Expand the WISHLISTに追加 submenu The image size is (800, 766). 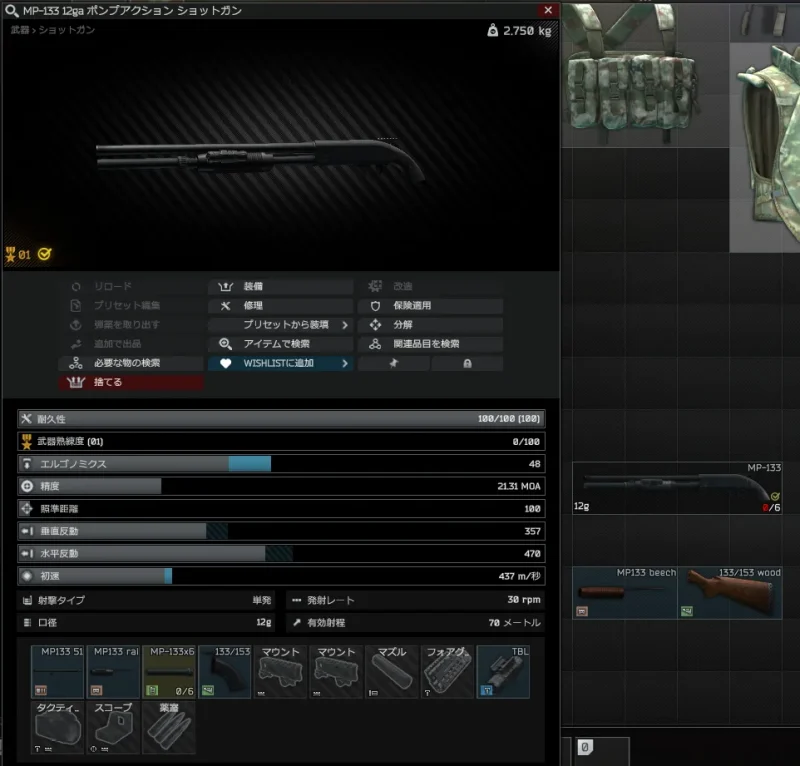point(281,364)
